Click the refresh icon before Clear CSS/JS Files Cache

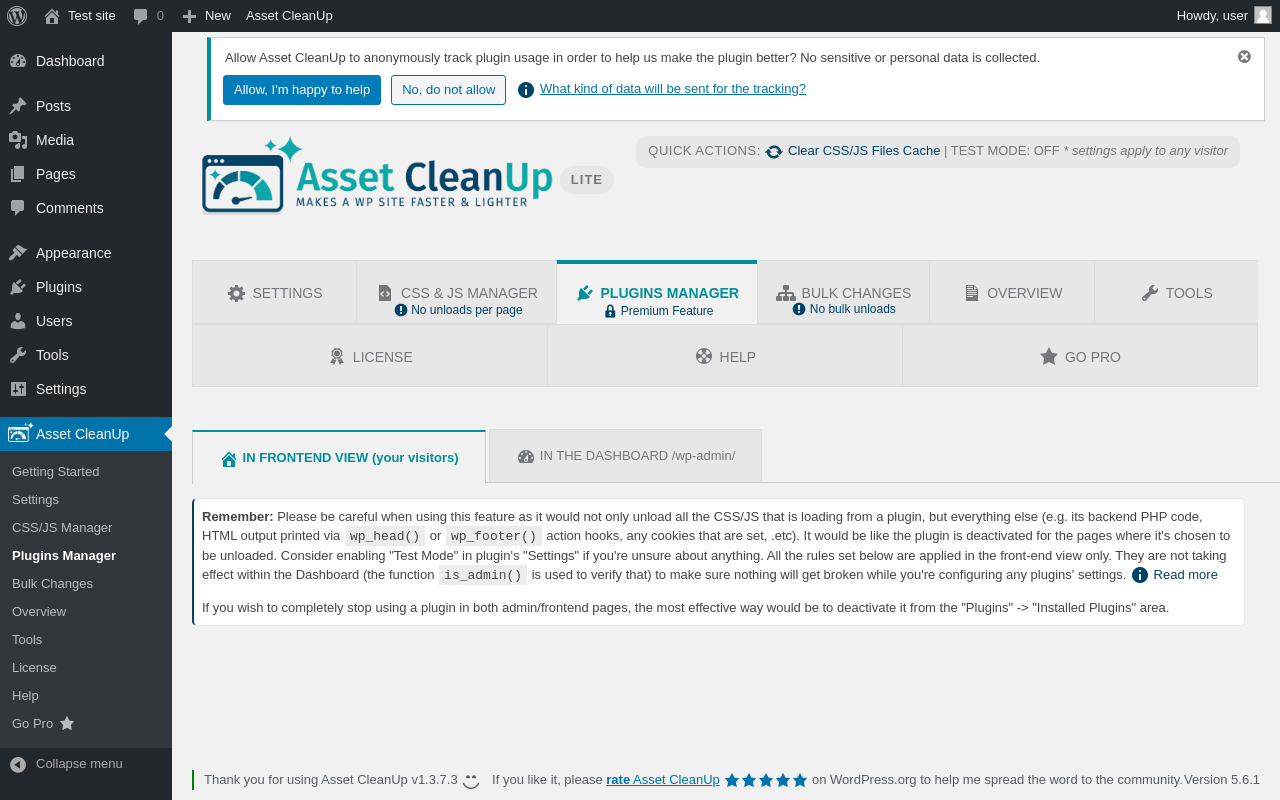774,151
